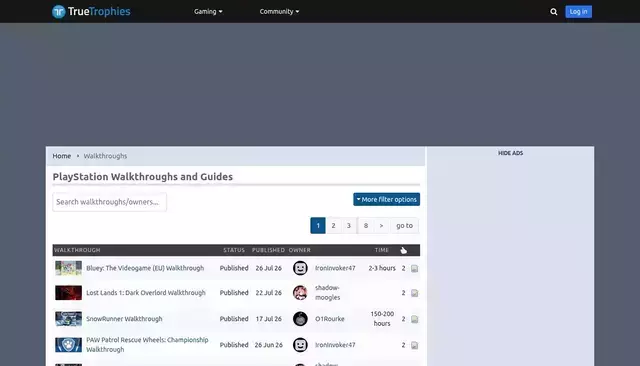Click the 26 Jun 26 published date
640x366 pixels.
tap(269, 345)
